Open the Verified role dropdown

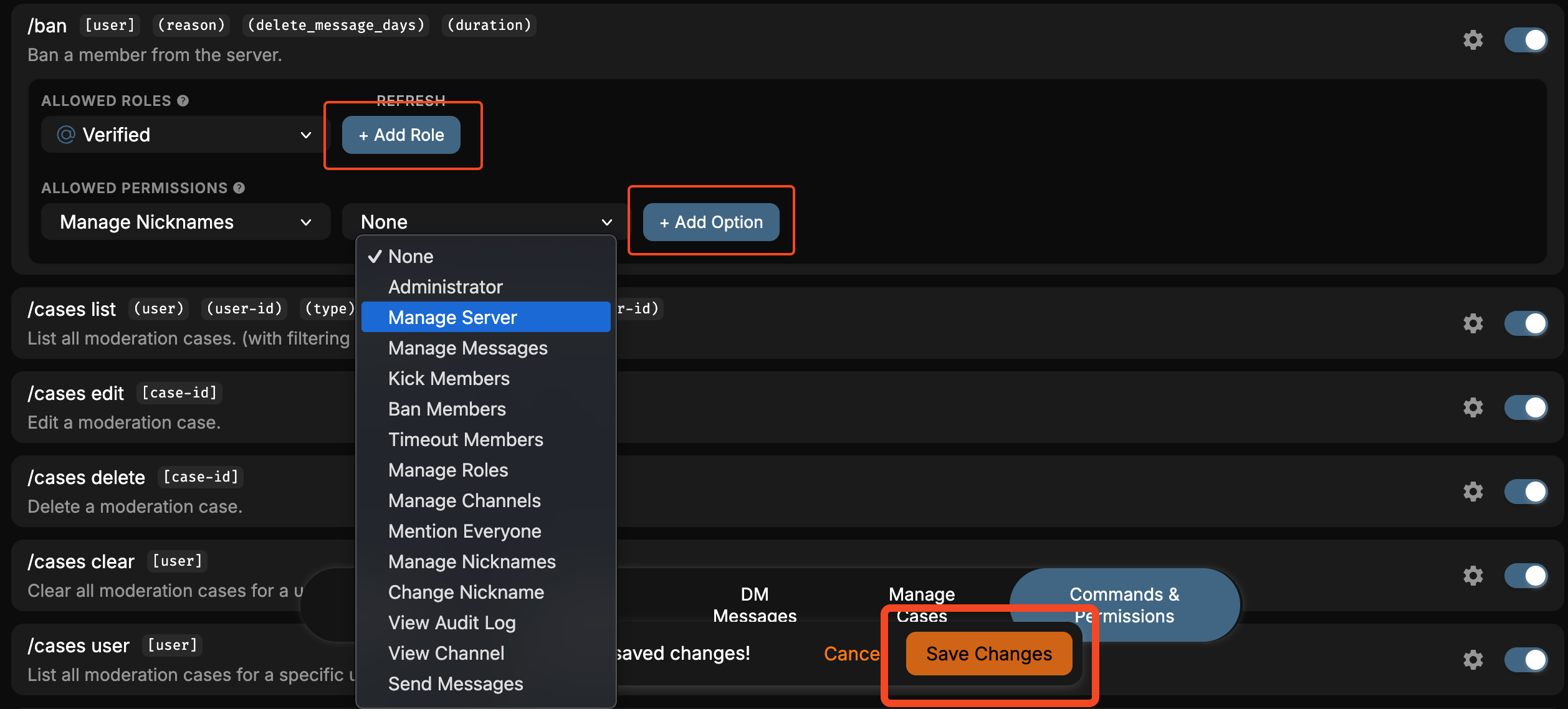185,135
